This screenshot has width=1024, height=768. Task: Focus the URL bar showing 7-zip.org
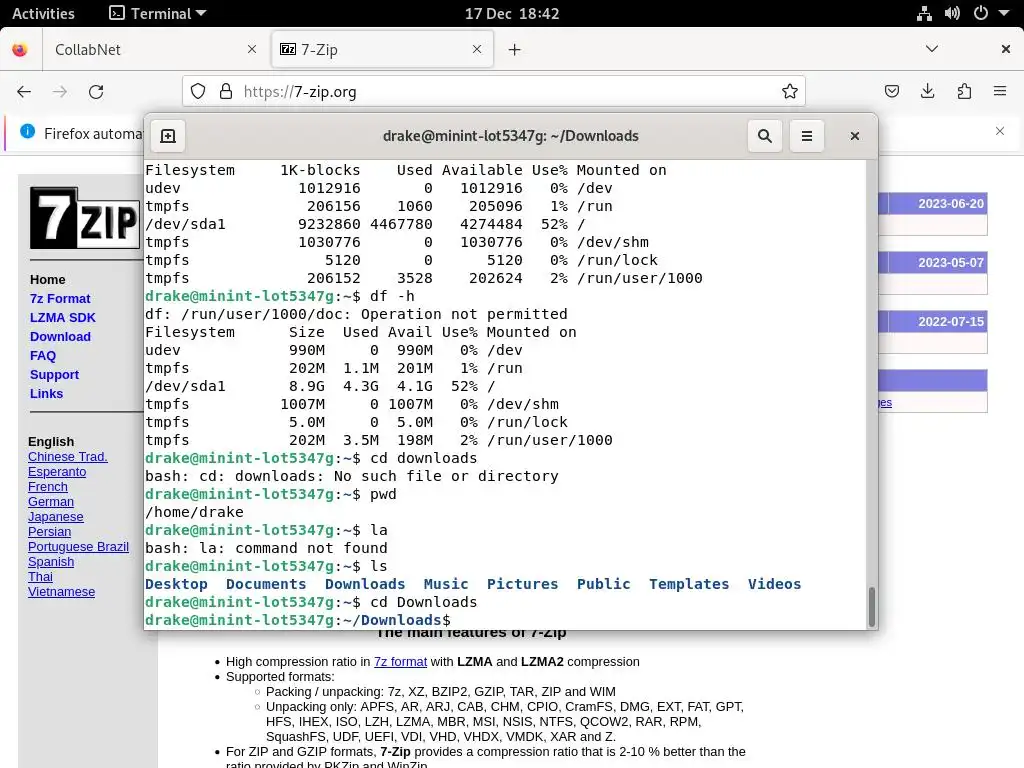tap(494, 91)
